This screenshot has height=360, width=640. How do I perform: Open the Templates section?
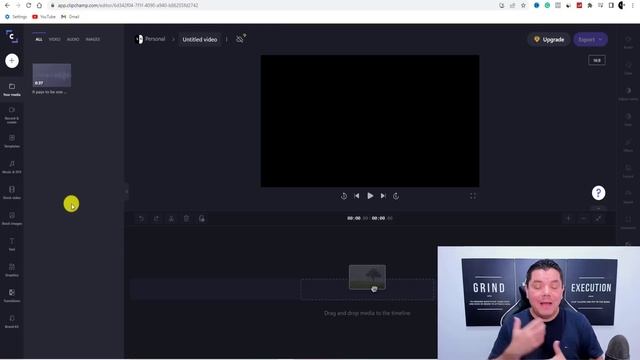click(12, 141)
